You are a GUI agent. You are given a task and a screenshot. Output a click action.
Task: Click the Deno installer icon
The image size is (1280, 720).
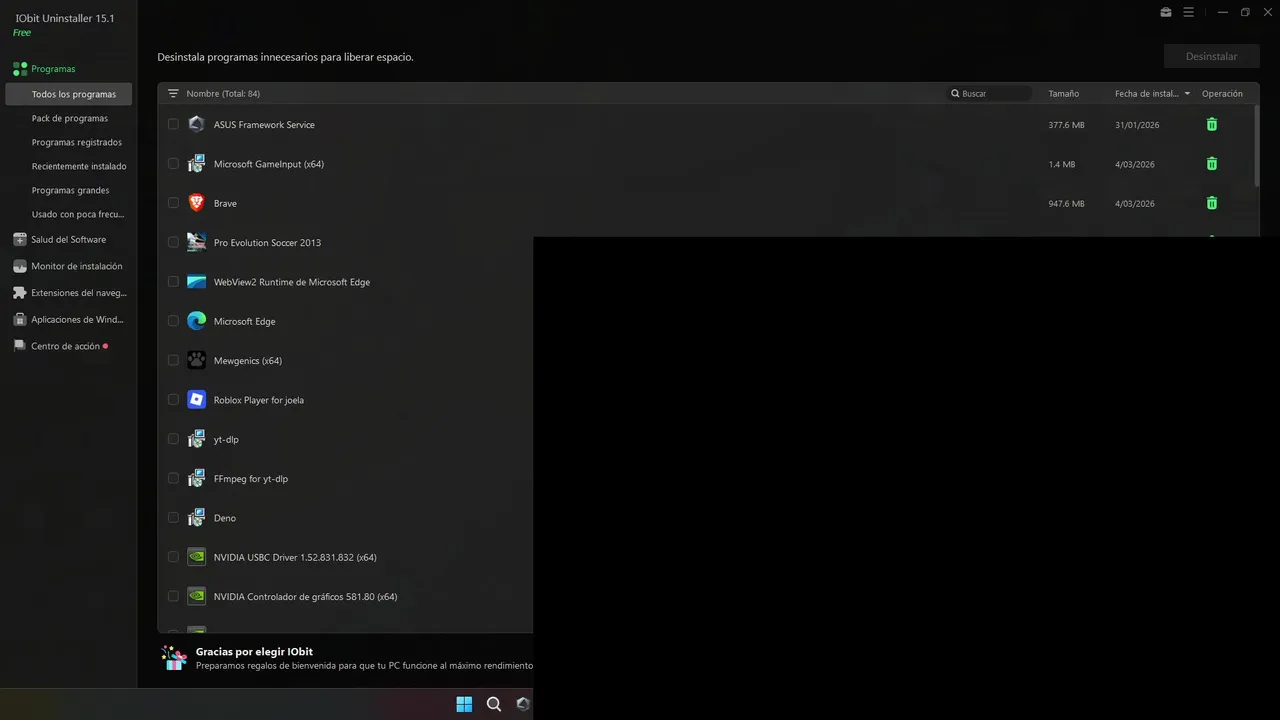click(196, 517)
